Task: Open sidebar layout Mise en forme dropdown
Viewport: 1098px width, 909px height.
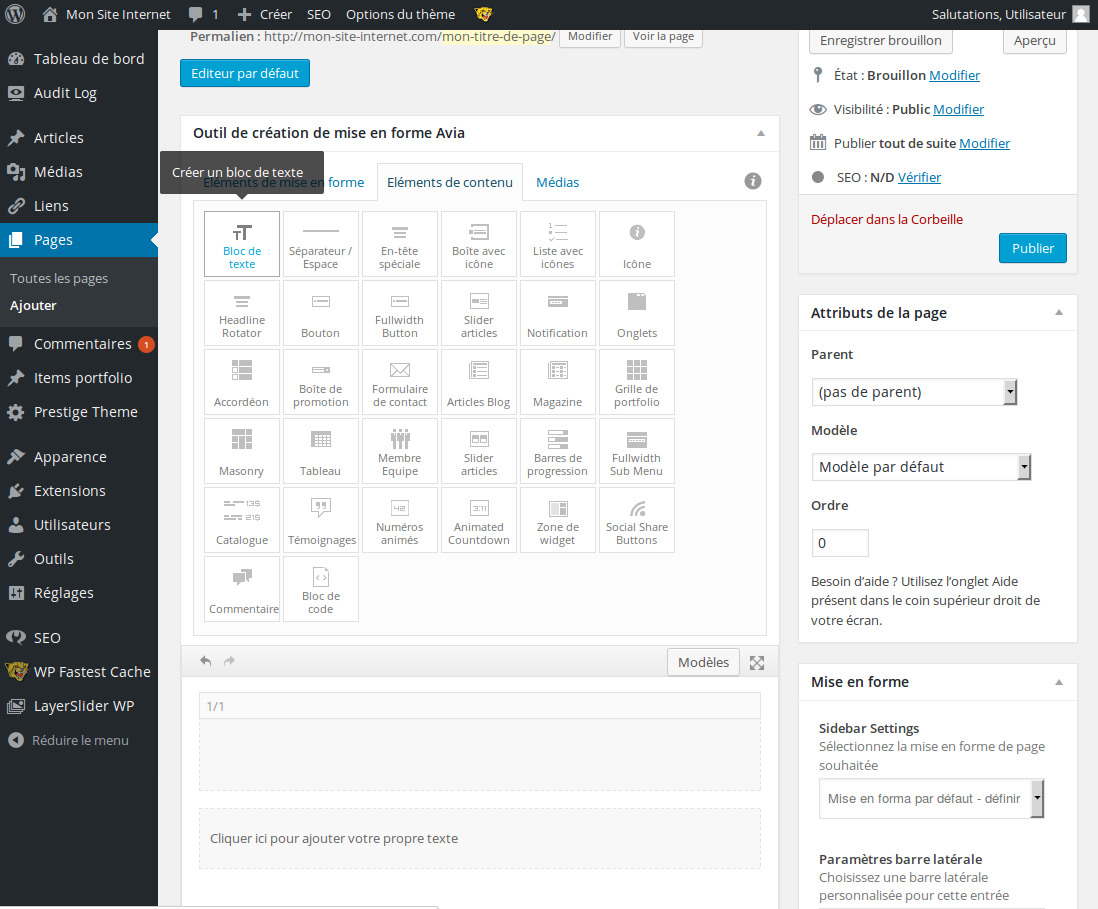Action: pyautogui.click(x=931, y=798)
